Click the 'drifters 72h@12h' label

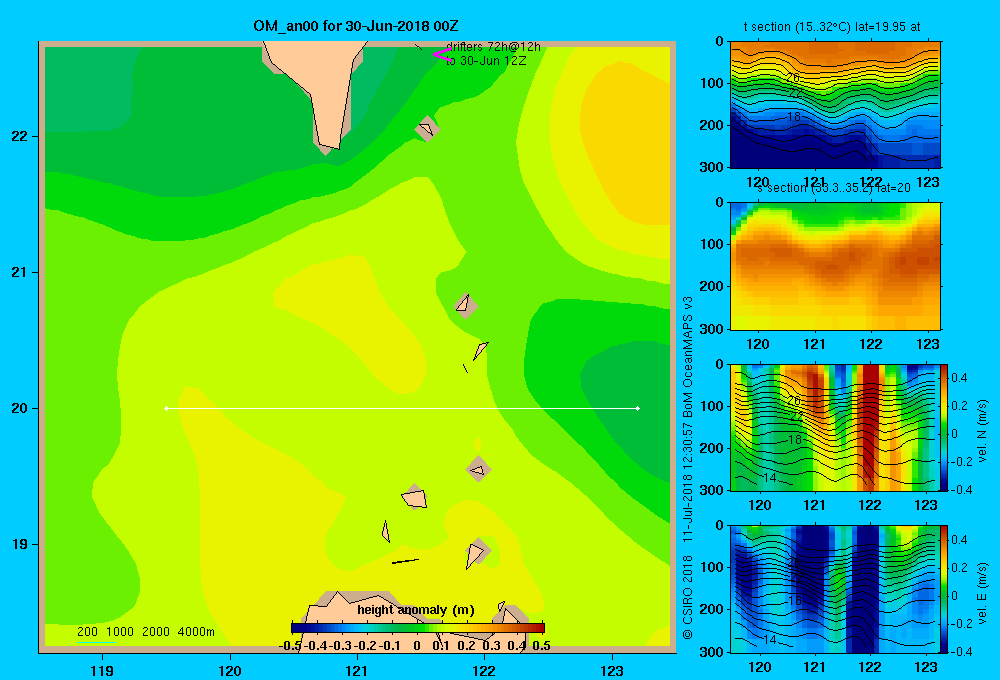pyautogui.click(x=493, y=47)
